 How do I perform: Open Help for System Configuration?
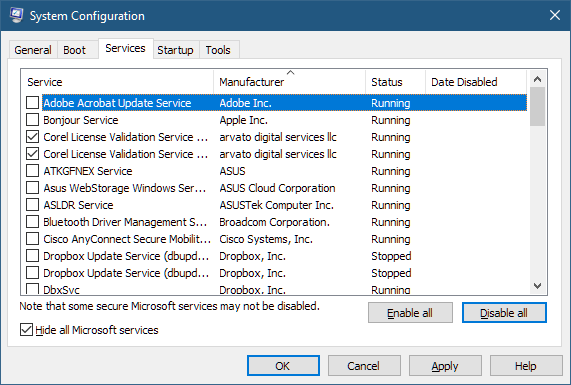pyautogui.click(x=525, y=366)
